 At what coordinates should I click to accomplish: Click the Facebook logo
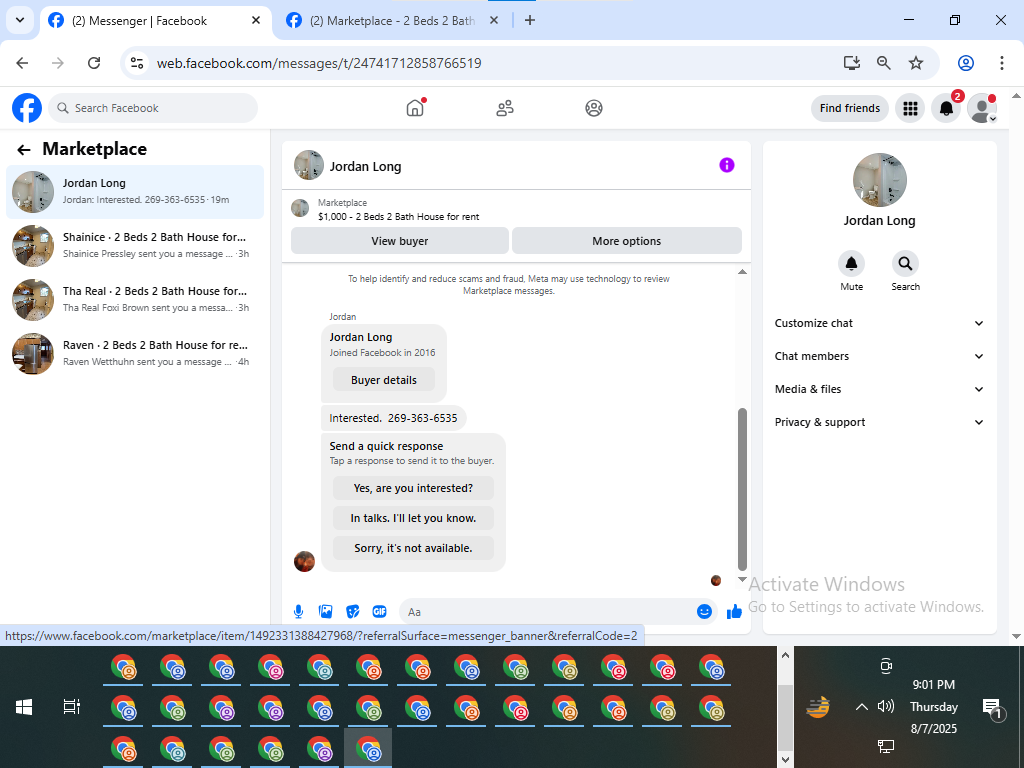(x=27, y=108)
